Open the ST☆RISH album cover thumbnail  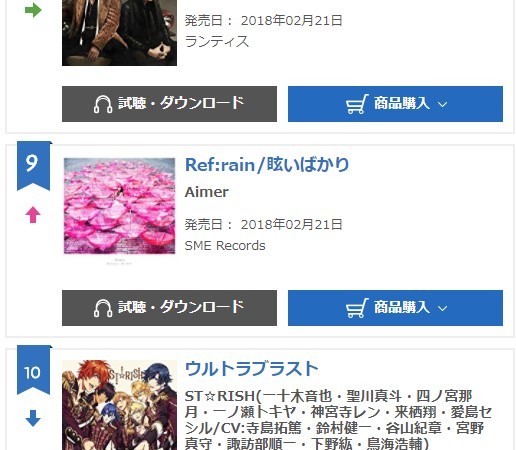(119, 405)
